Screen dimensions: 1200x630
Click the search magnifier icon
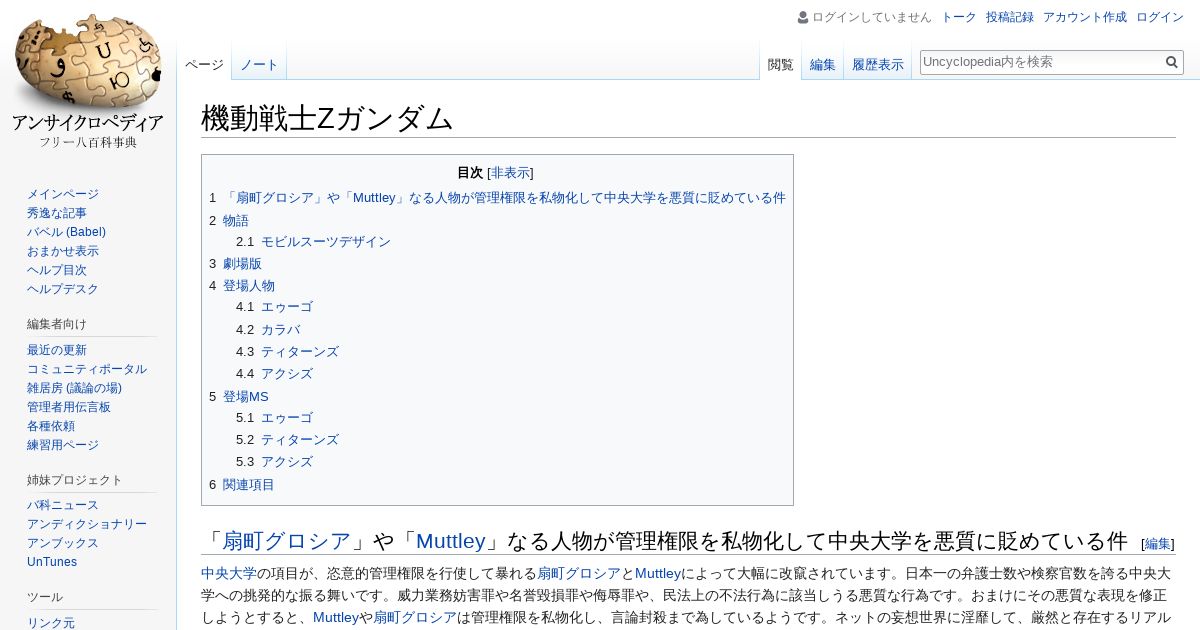coord(1172,62)
